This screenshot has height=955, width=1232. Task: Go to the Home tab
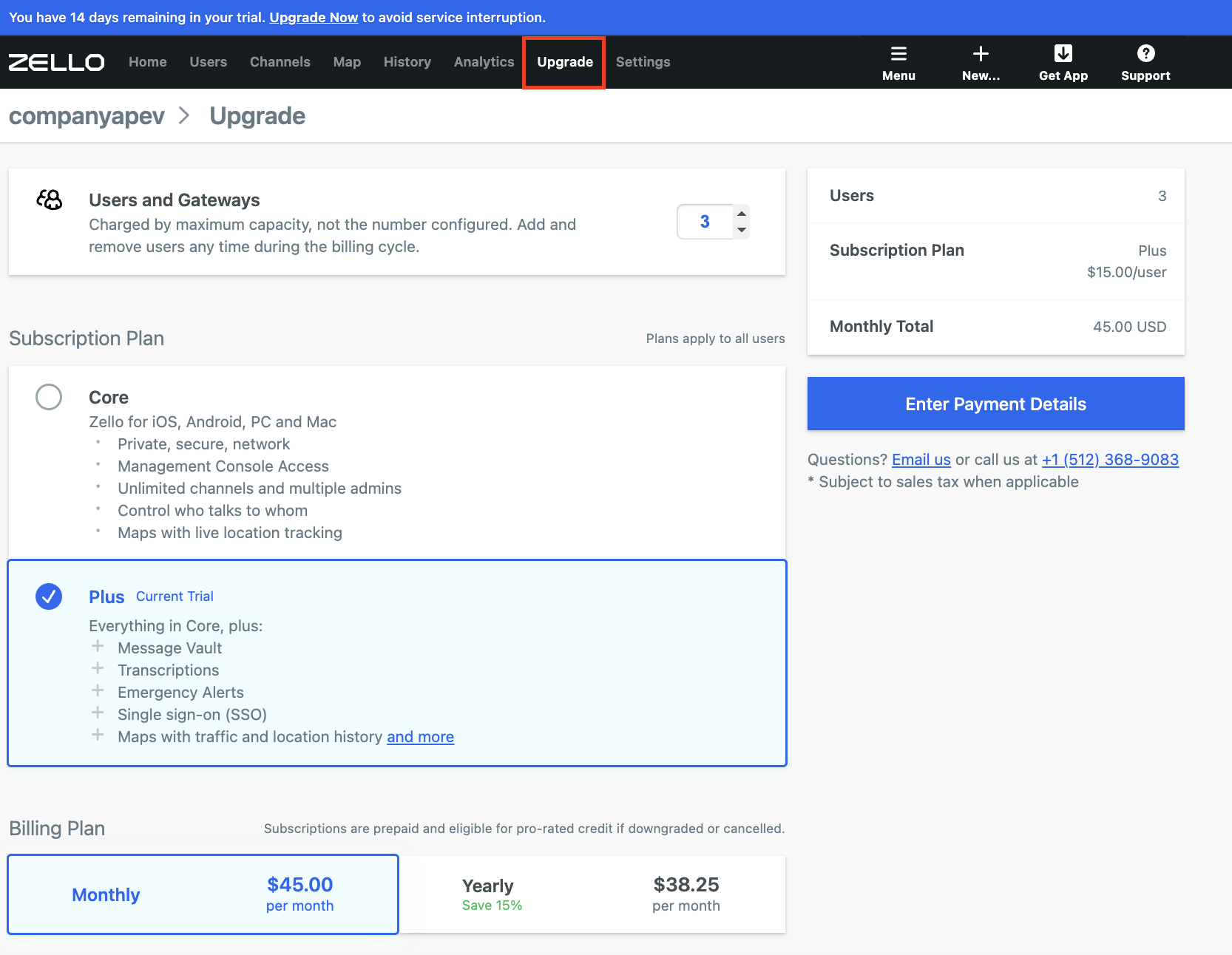pyautogui.click(x=148, y=62)
